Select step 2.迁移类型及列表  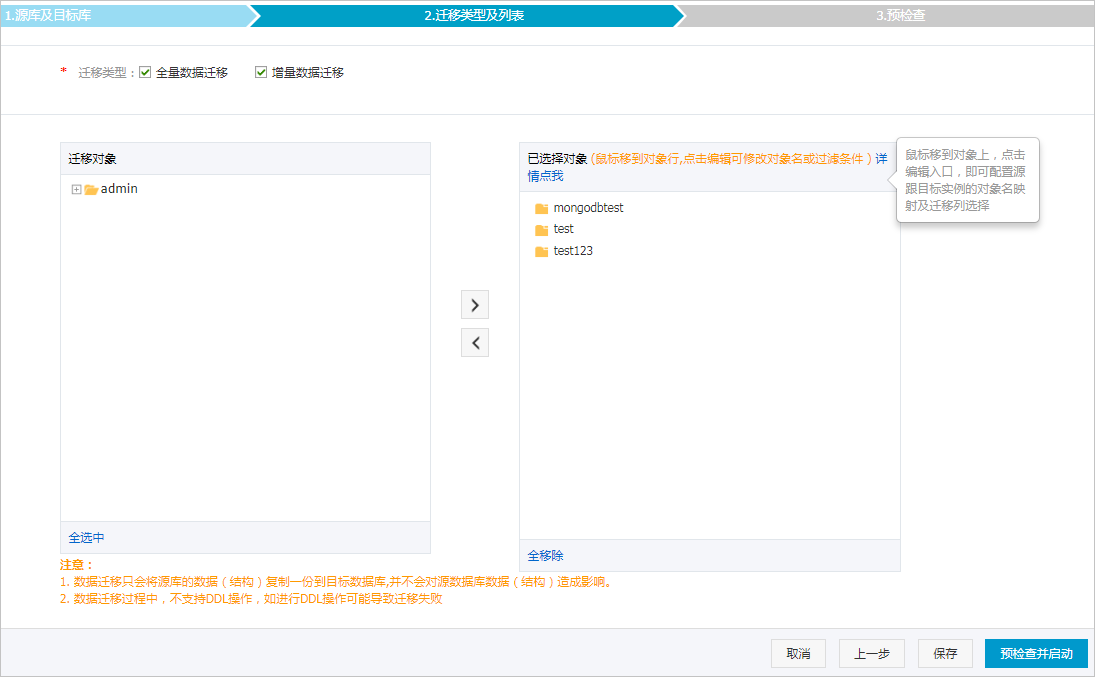[x=474, y=15]
